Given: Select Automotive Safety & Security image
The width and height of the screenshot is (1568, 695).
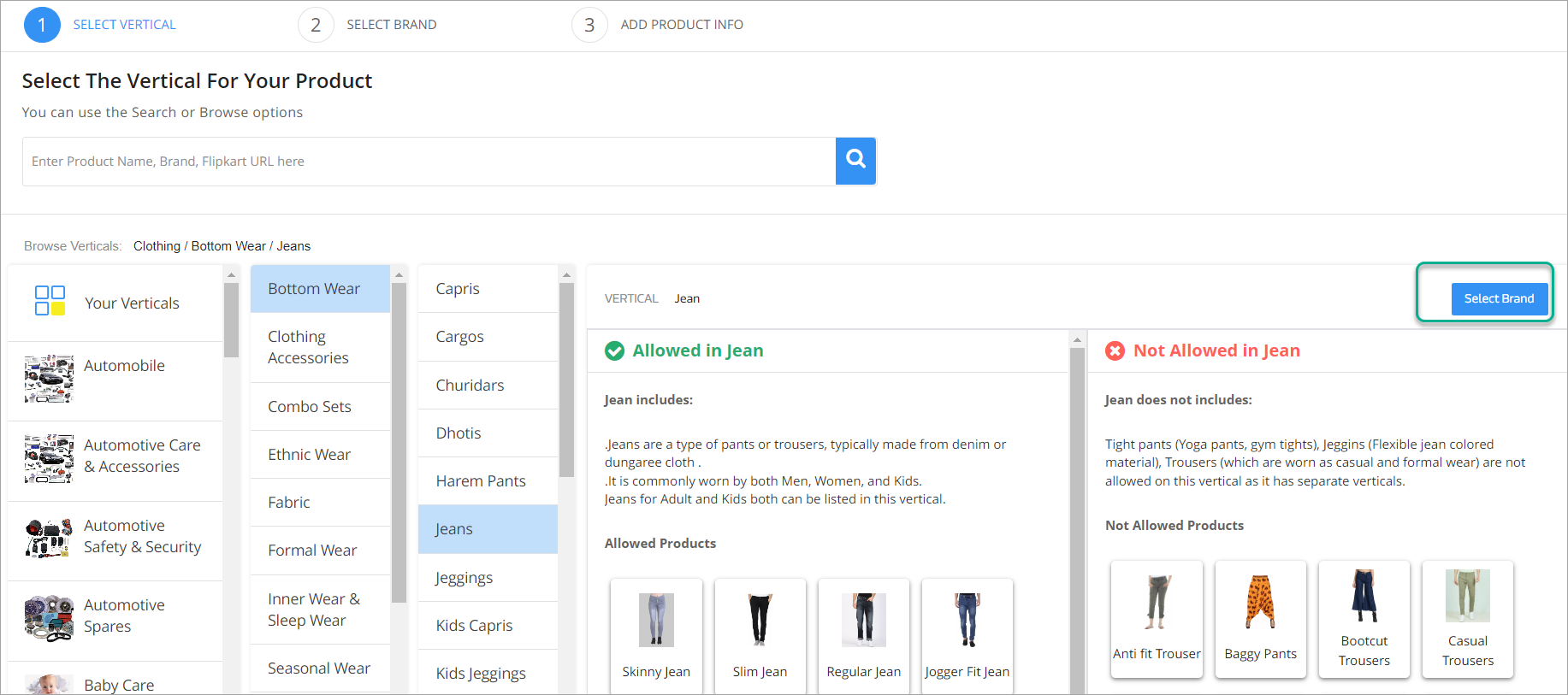Looking at the screenshot, I should point(49,539).
